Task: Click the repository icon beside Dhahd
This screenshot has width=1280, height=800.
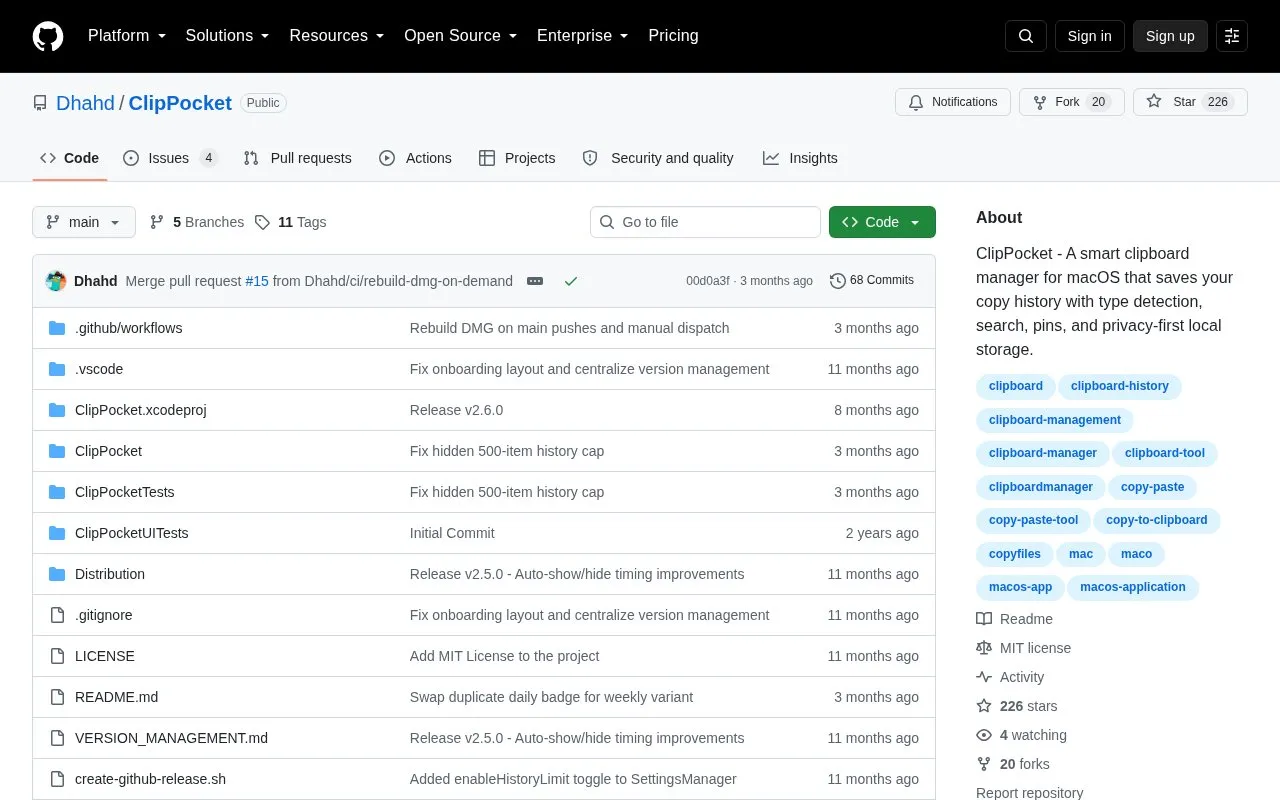Action: [40, 103]
